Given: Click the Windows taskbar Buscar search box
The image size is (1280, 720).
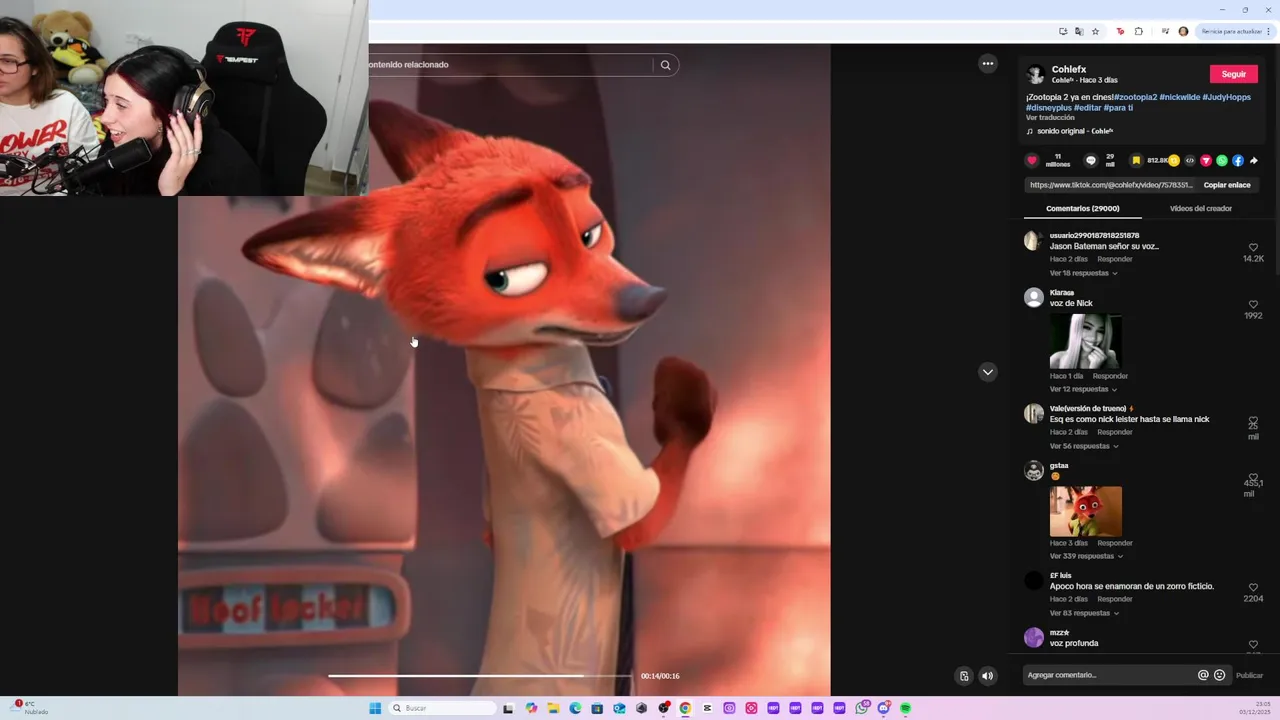Looking at the screenshot, I should pyautogui.click(x=441, y=708).
